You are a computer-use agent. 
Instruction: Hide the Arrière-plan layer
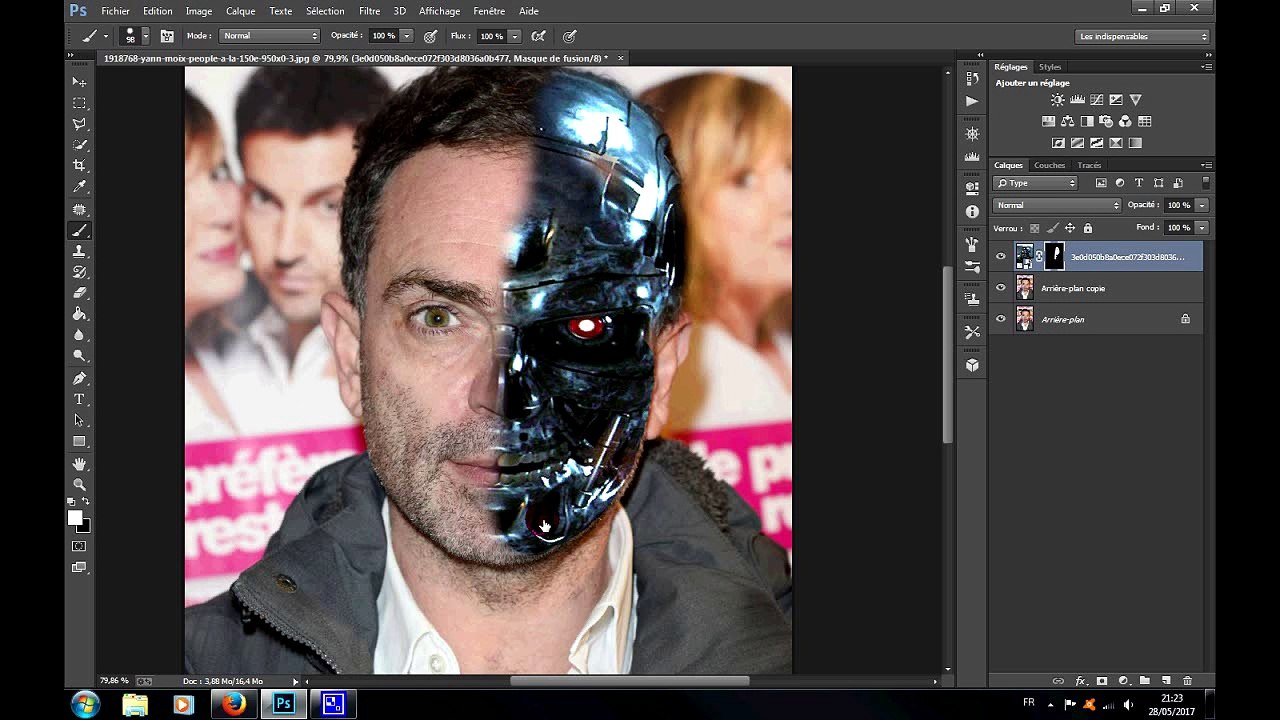1001,319
